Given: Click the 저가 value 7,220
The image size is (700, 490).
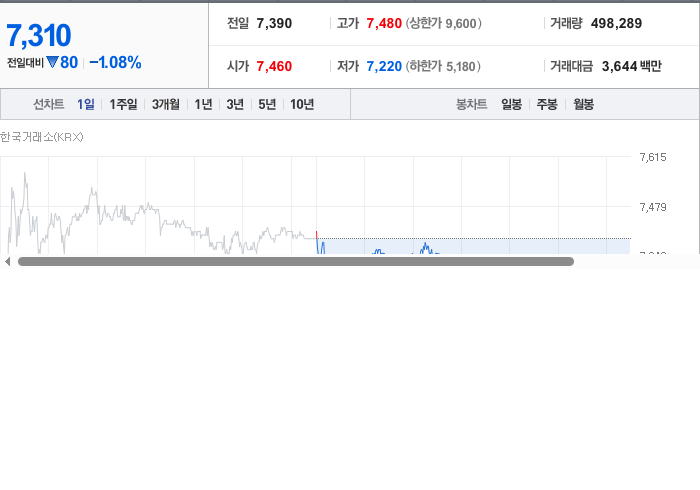Looking at the screenshot, I should (384, 66).
